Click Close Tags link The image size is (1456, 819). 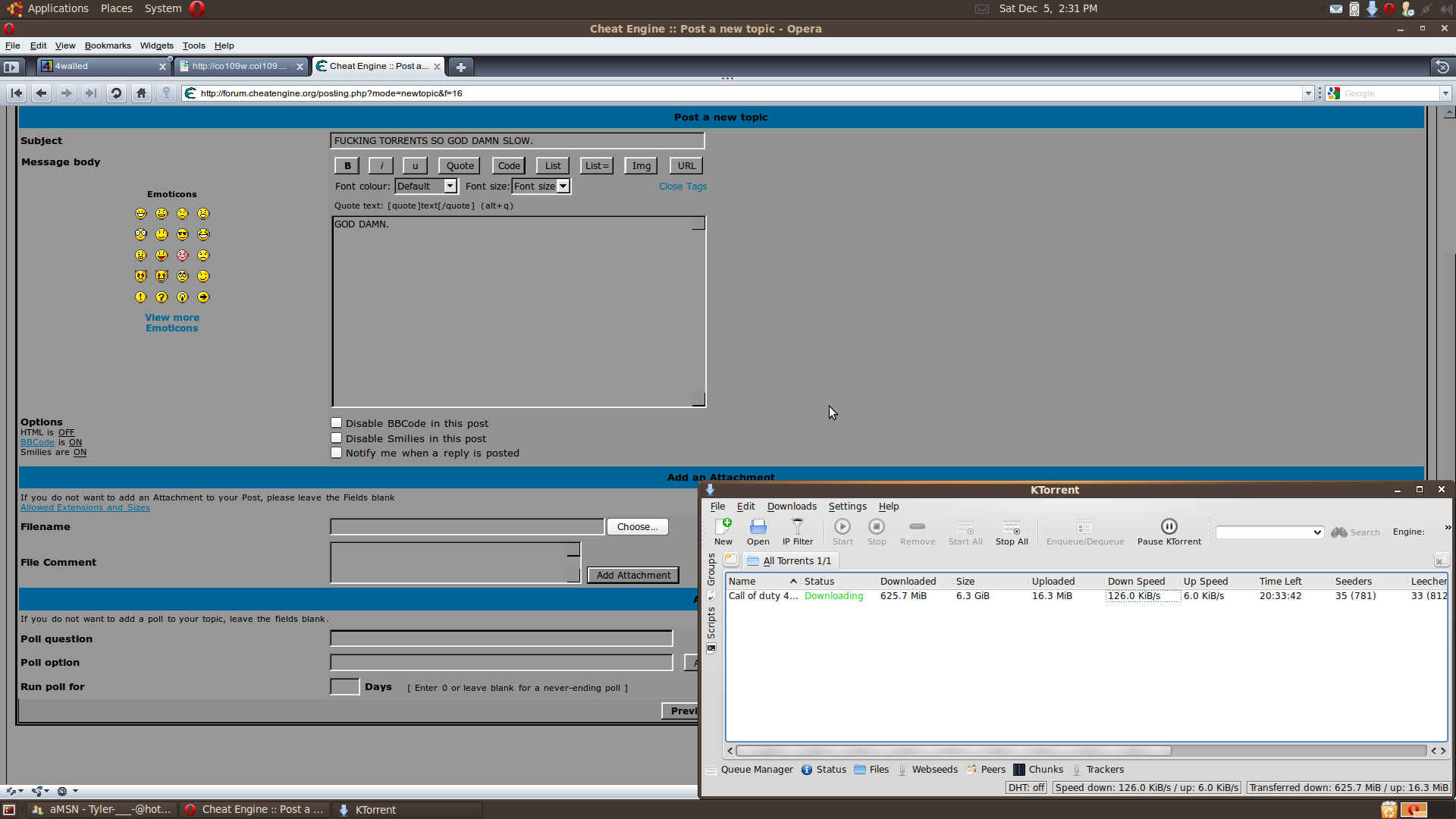click(682, 187)
